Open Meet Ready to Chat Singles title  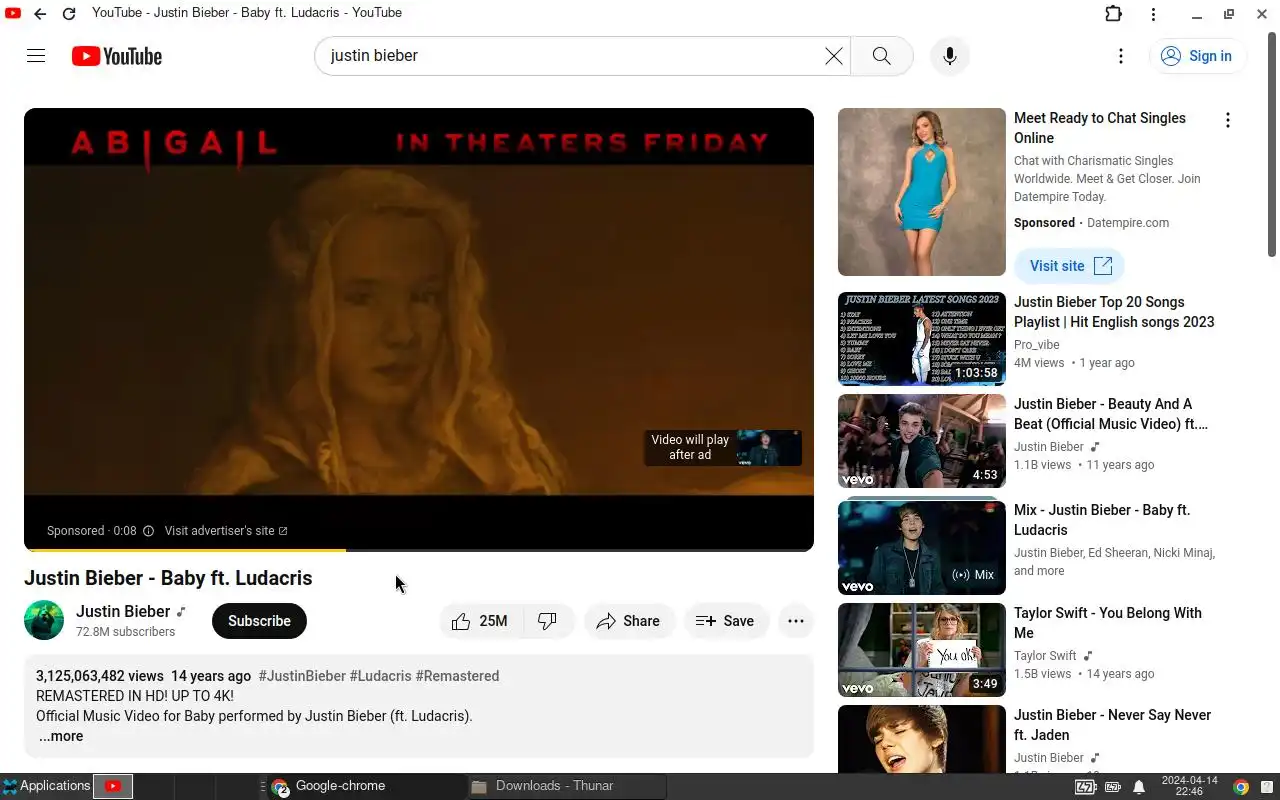1100,128
